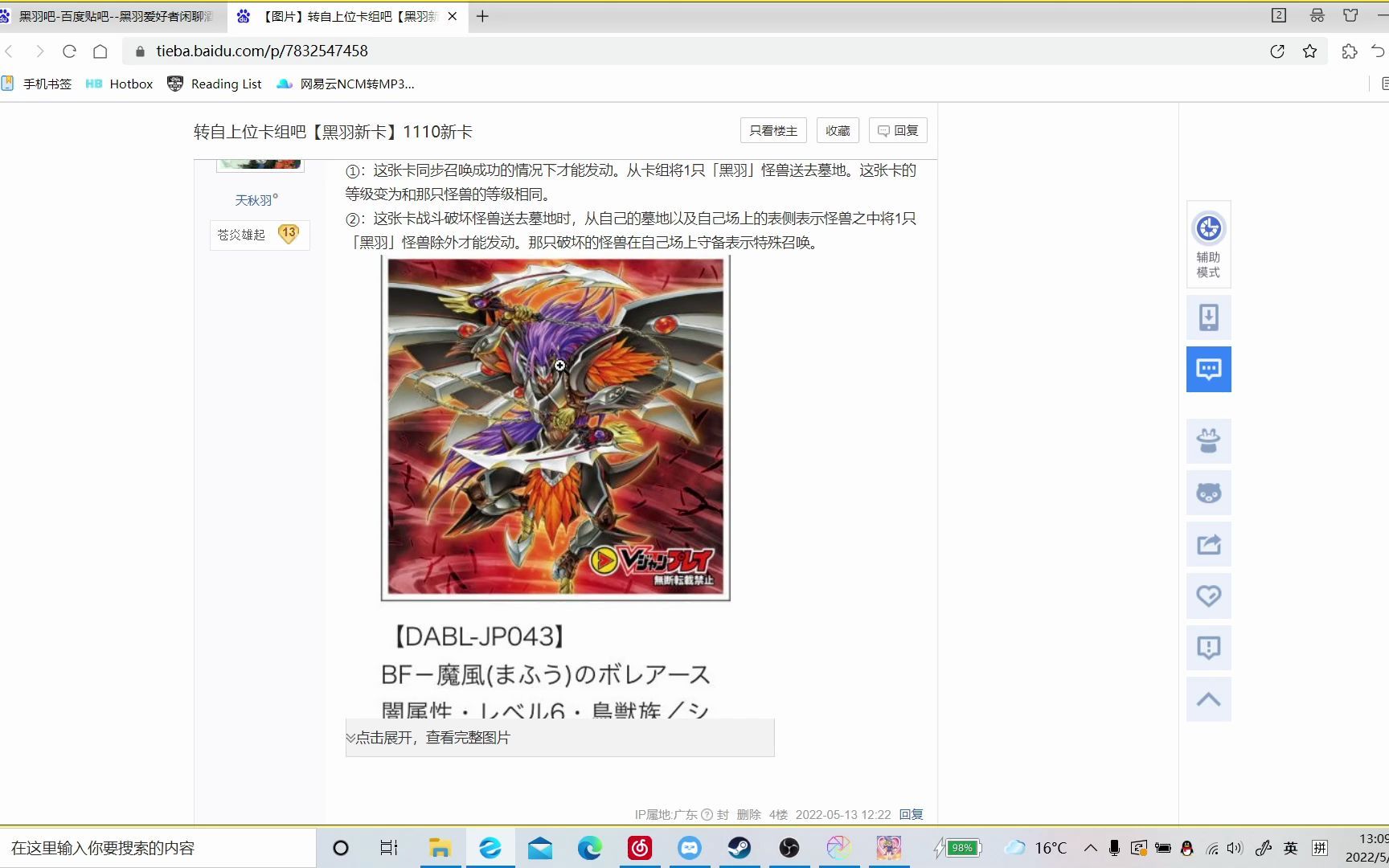Click the sidebar heart icon
Viewport: 1389px width, 868px height.
tap(1208, 596)
